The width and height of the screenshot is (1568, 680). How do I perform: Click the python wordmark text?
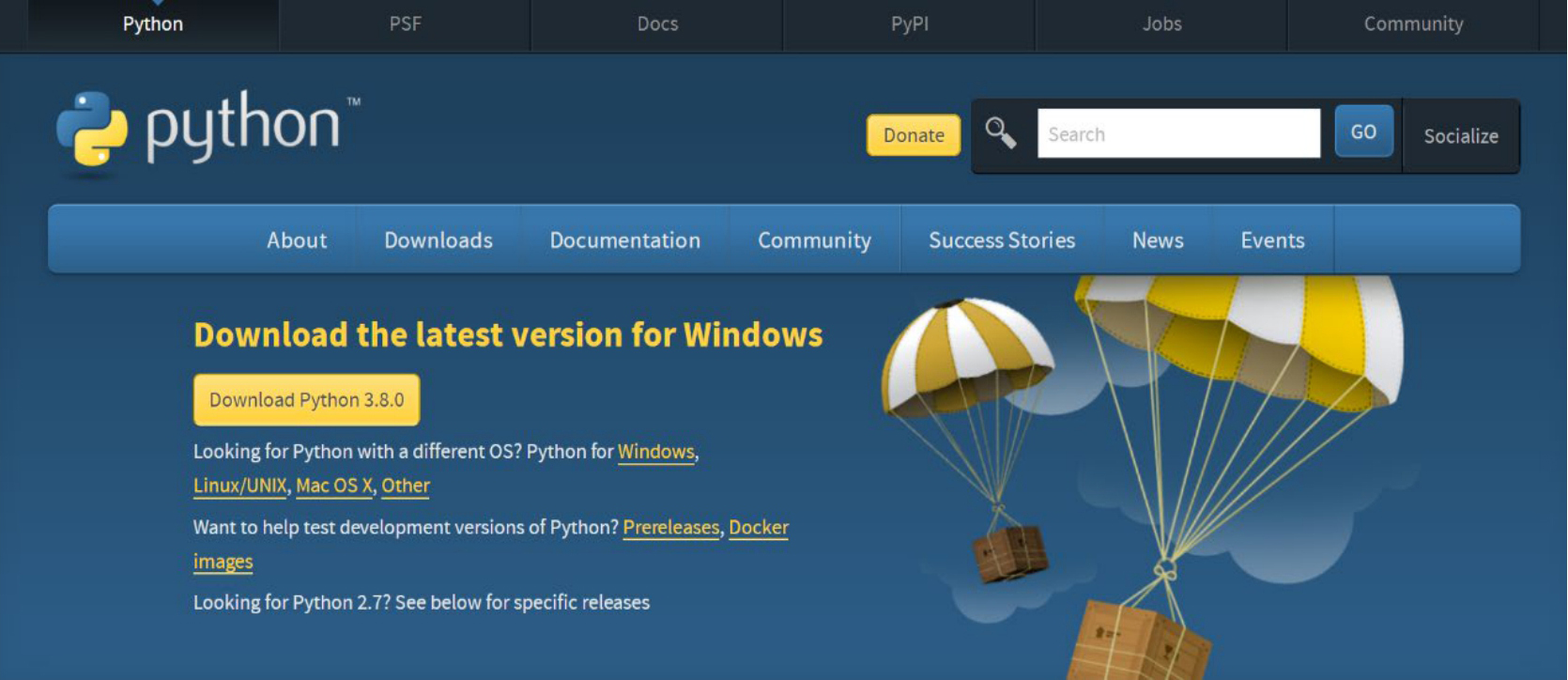pyautogui.click(x=243, y=128)
